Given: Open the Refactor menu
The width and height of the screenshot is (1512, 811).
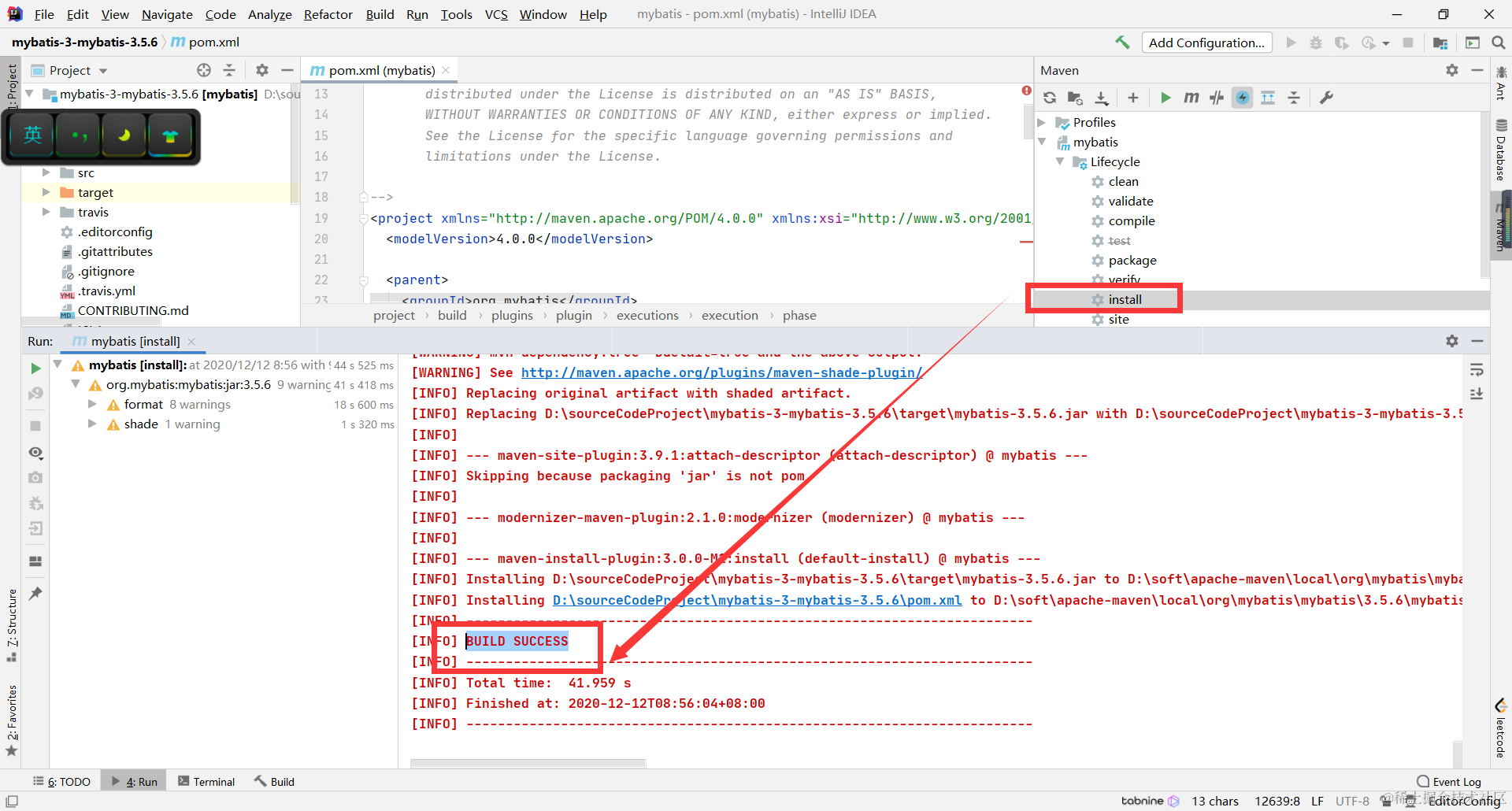Looking at the screenshot, I should pos(328,14).
